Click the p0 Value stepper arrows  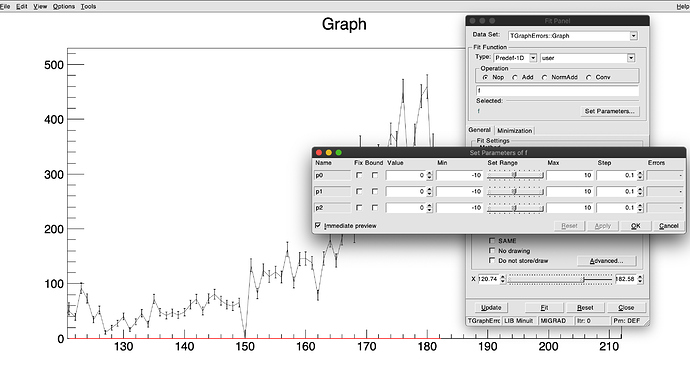click(x=429, y=175)
